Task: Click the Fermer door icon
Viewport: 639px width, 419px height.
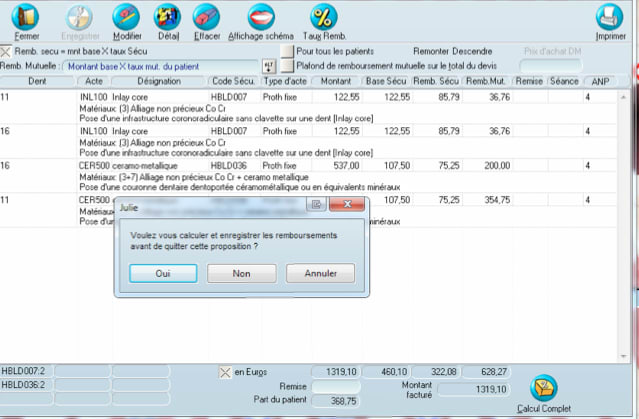Action: coord(27,17)
